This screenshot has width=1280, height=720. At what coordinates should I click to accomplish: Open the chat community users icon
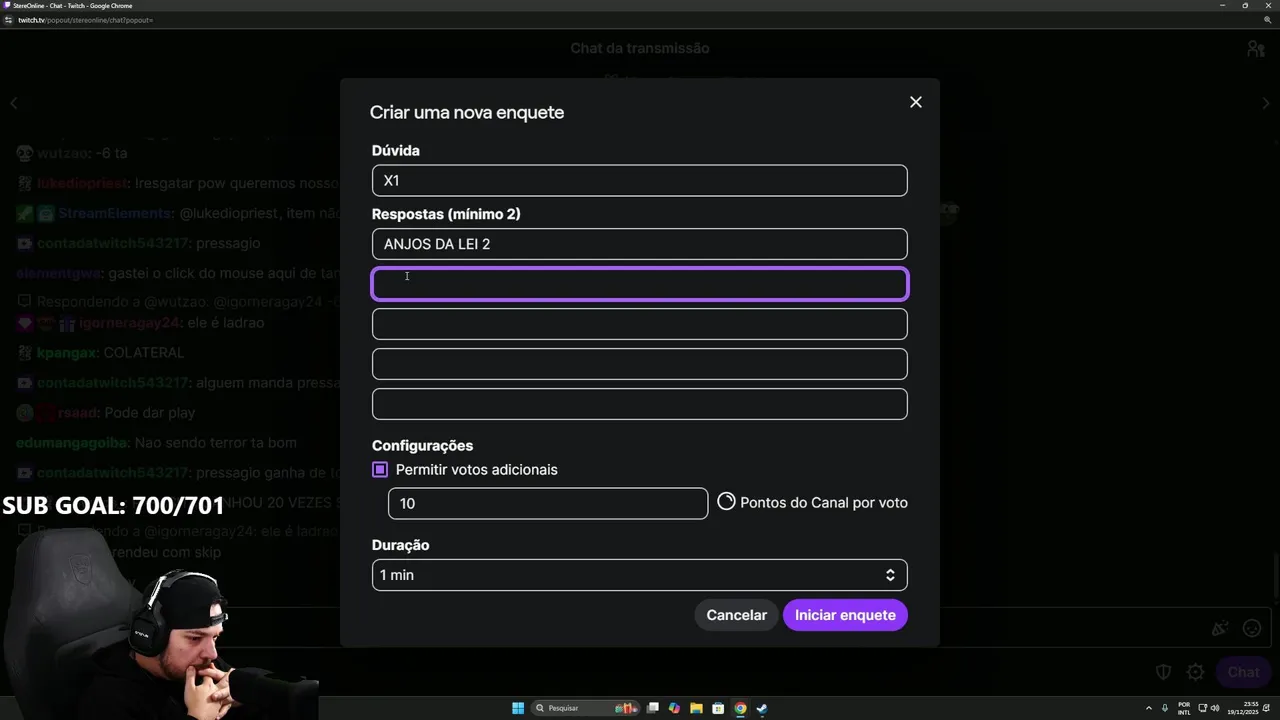(1256, 48)
